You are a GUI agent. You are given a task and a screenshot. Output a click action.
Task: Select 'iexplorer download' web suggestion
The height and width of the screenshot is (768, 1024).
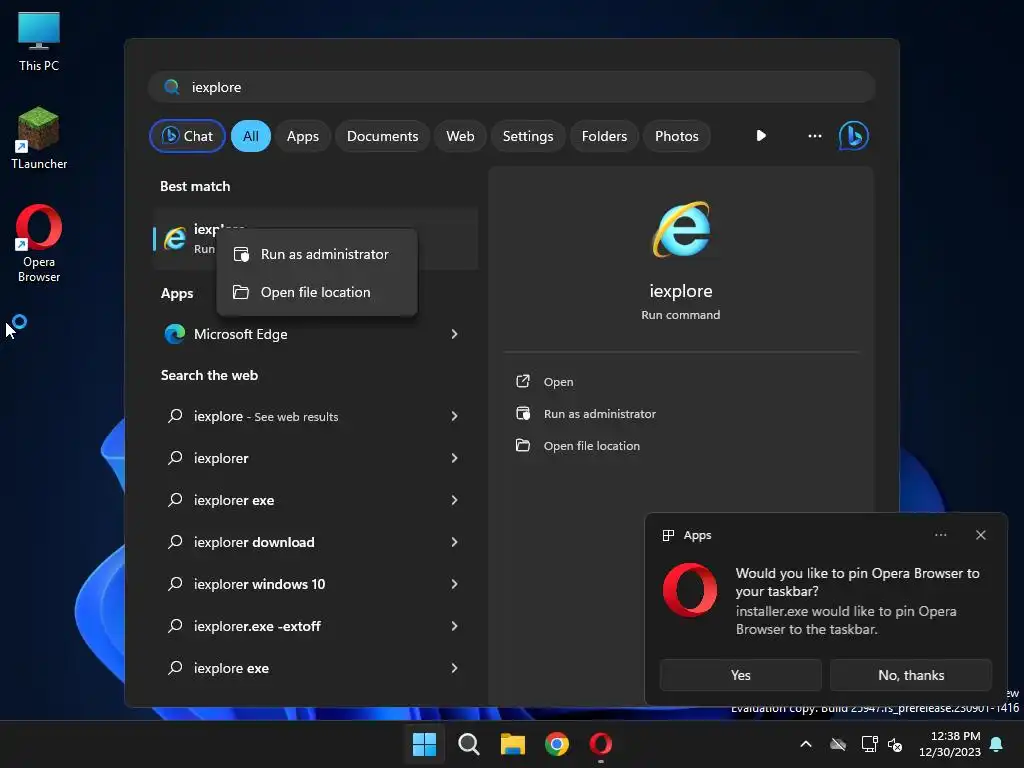315,541
